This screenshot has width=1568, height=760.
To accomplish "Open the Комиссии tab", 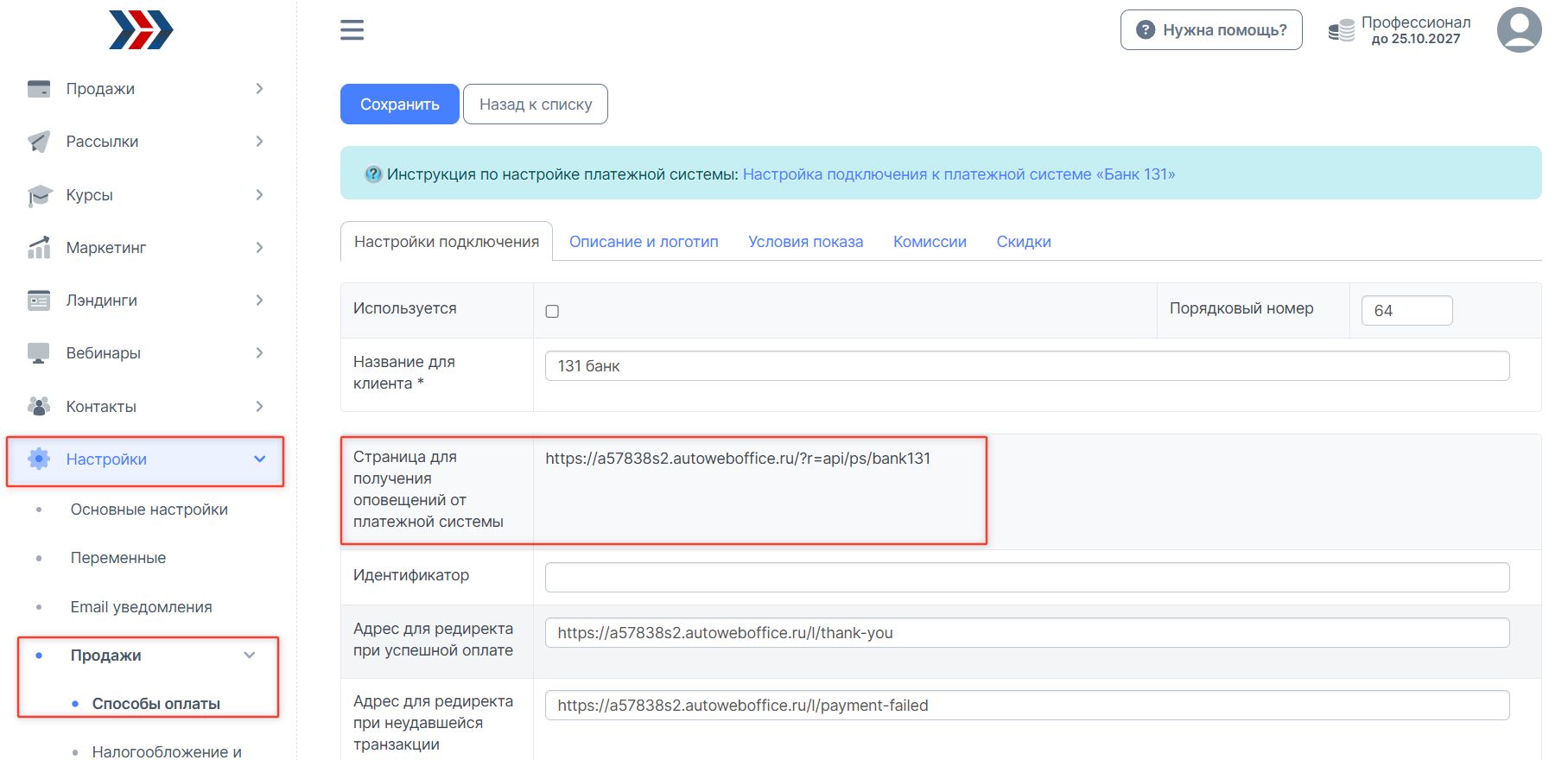I will pyautogui.click(x=930, y=242).
